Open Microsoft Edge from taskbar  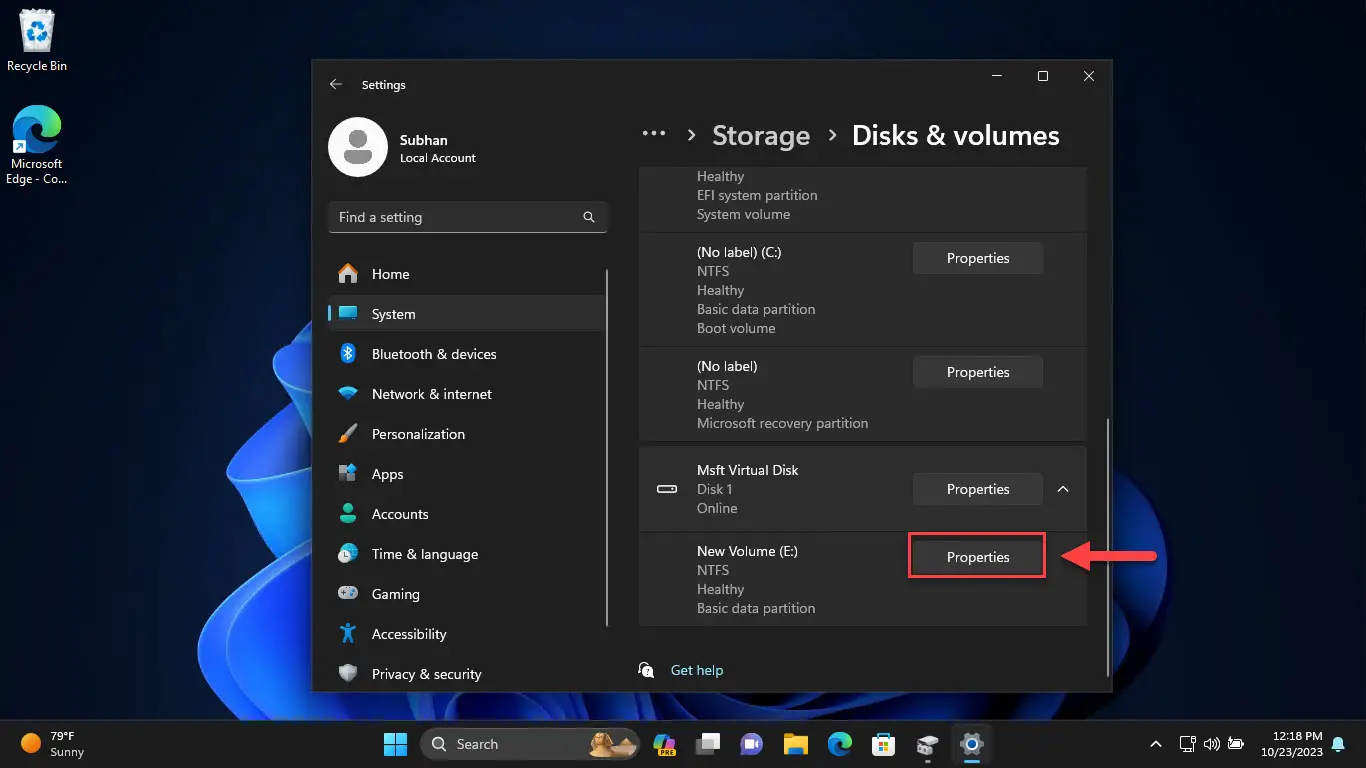pyautogui.click(x=840, y=744)
